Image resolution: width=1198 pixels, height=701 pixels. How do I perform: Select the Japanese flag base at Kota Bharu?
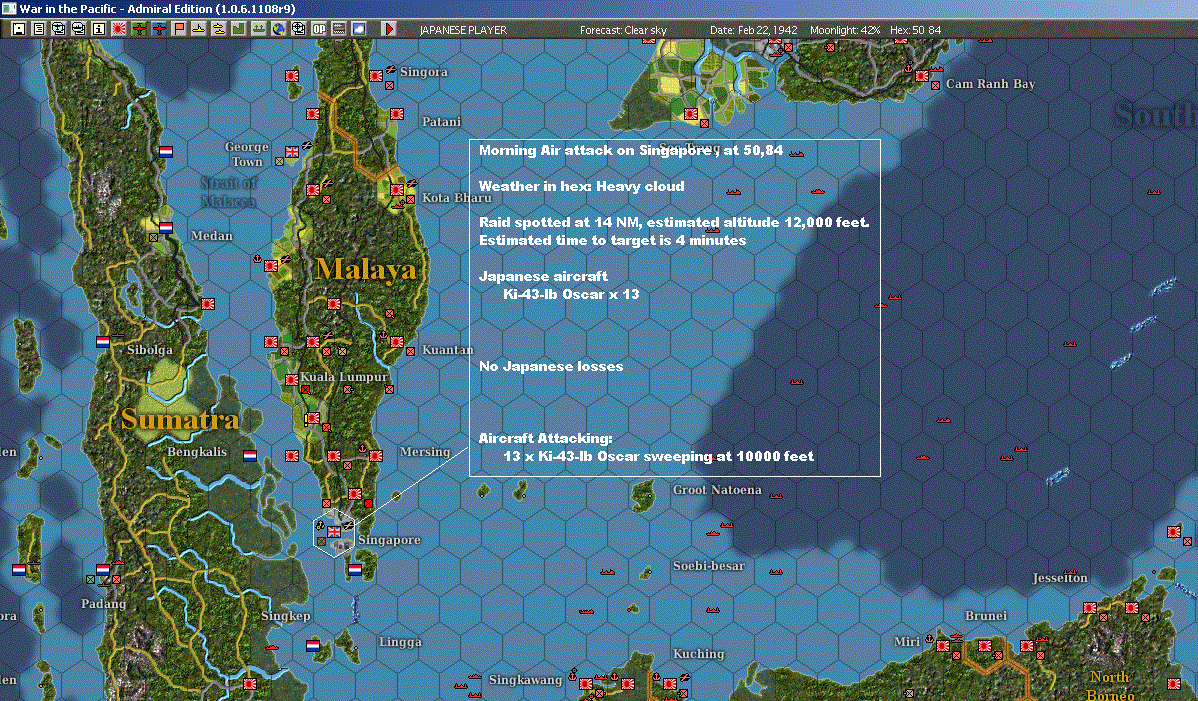pos(397,189)
